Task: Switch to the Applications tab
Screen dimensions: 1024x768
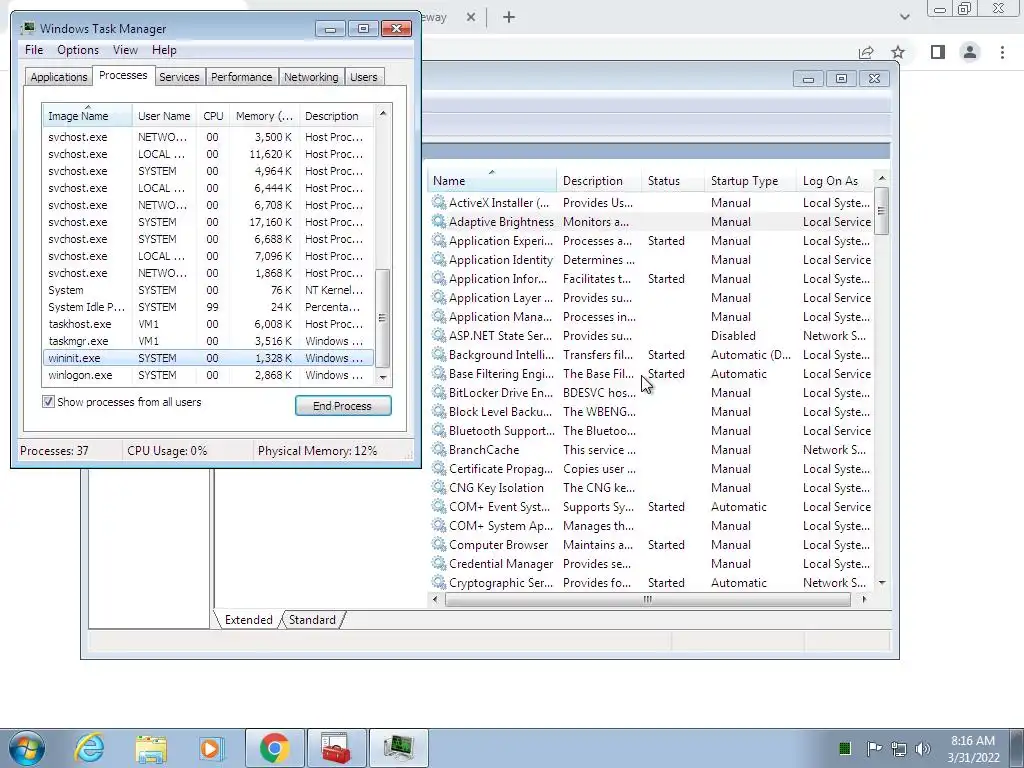Action: coord(59,77)
